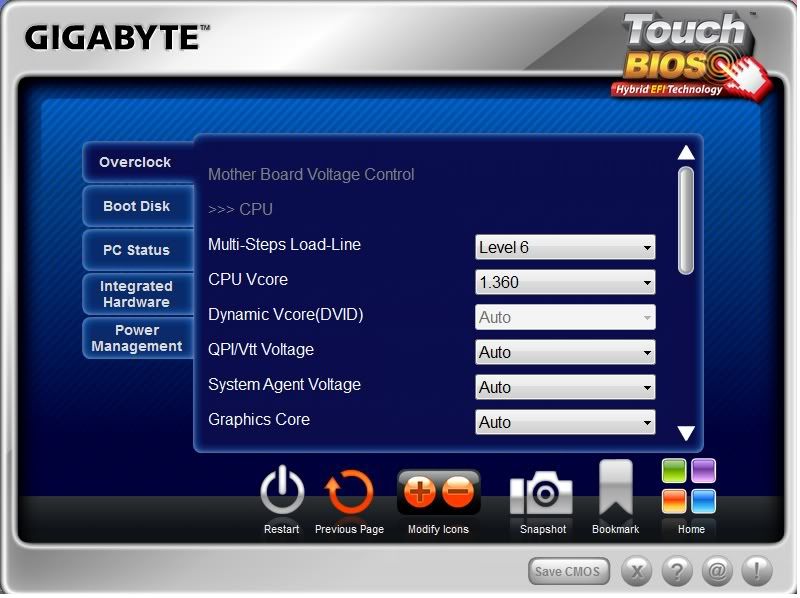Expand System Agent Voltage dropdown
Viewport: 800px width, 598px height.
(x=565, y=387)
